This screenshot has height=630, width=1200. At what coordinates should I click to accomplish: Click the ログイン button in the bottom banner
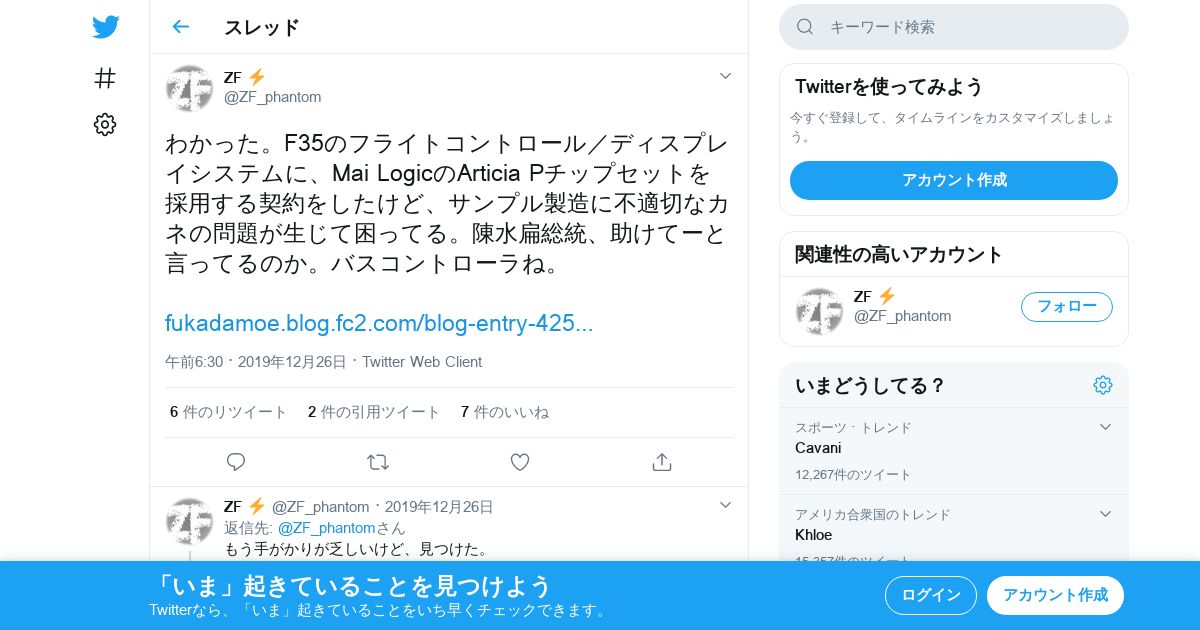pos(931,595)
